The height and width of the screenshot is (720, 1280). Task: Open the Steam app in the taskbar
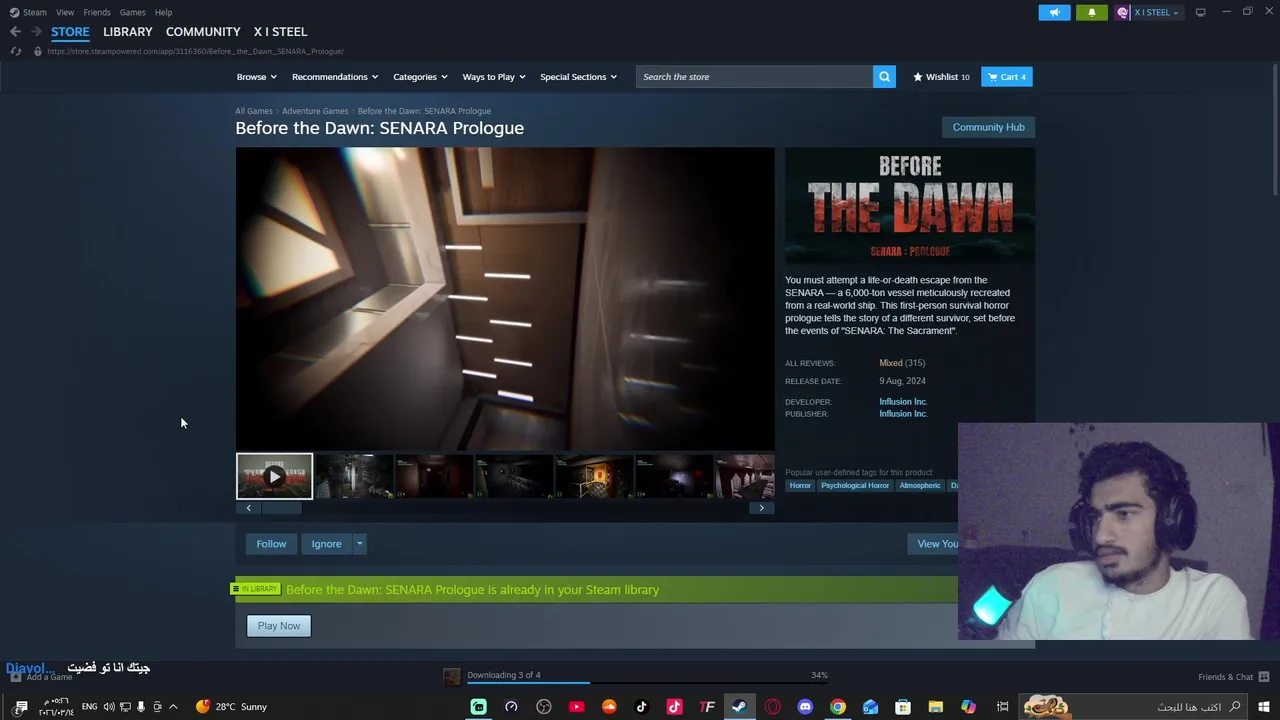pos(739,707)
